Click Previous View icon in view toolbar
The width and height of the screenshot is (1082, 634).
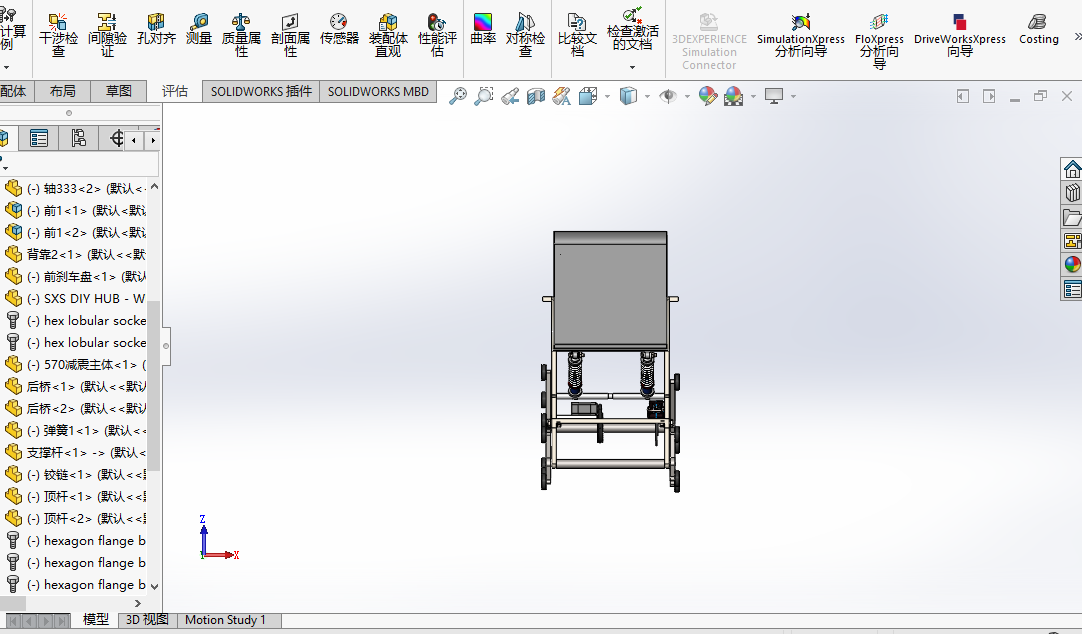click(510, 96)
